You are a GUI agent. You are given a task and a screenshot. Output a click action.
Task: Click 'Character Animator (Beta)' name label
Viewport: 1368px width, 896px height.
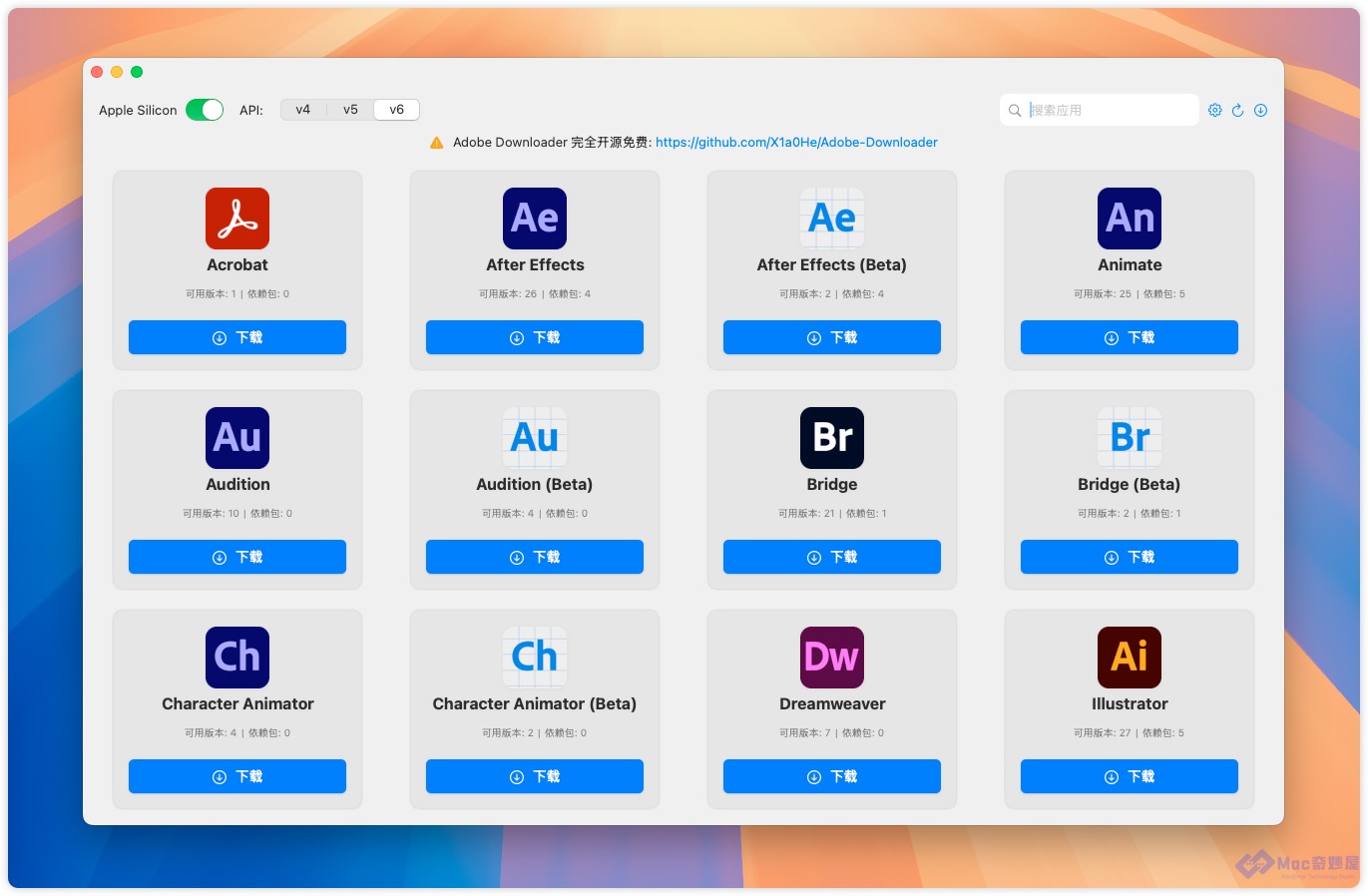[535, 704]
